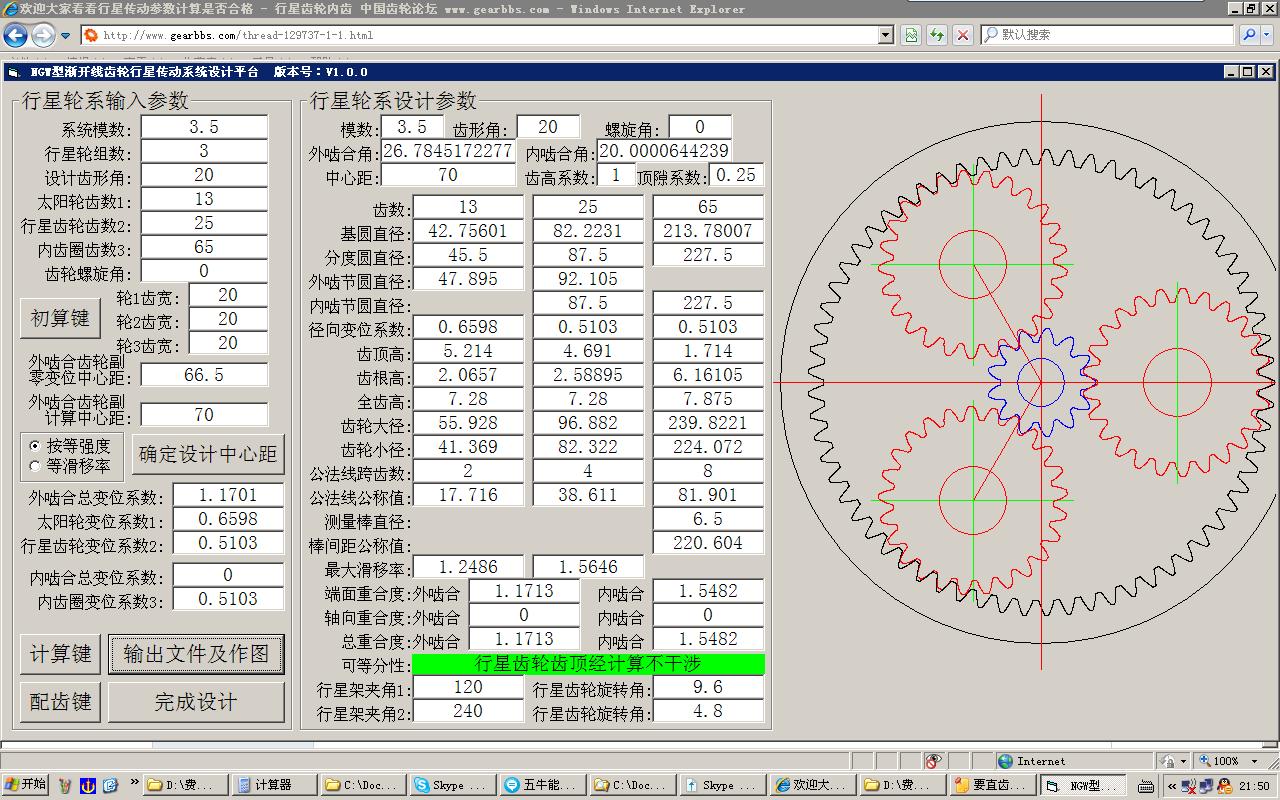Click the 棒间距公称值 value 220.604
Image resolution: width=1280 pixels, height=800 pixels.
point(708,543)
